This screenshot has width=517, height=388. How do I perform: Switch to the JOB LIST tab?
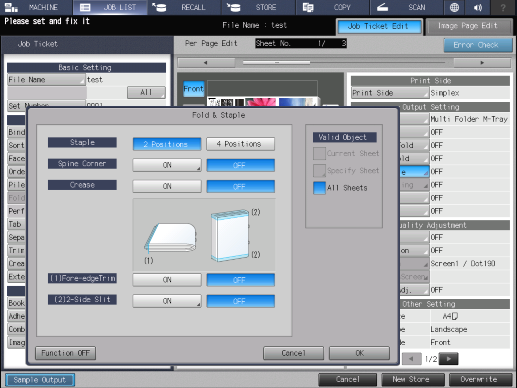pyautogui.click(x=110, y=7)
